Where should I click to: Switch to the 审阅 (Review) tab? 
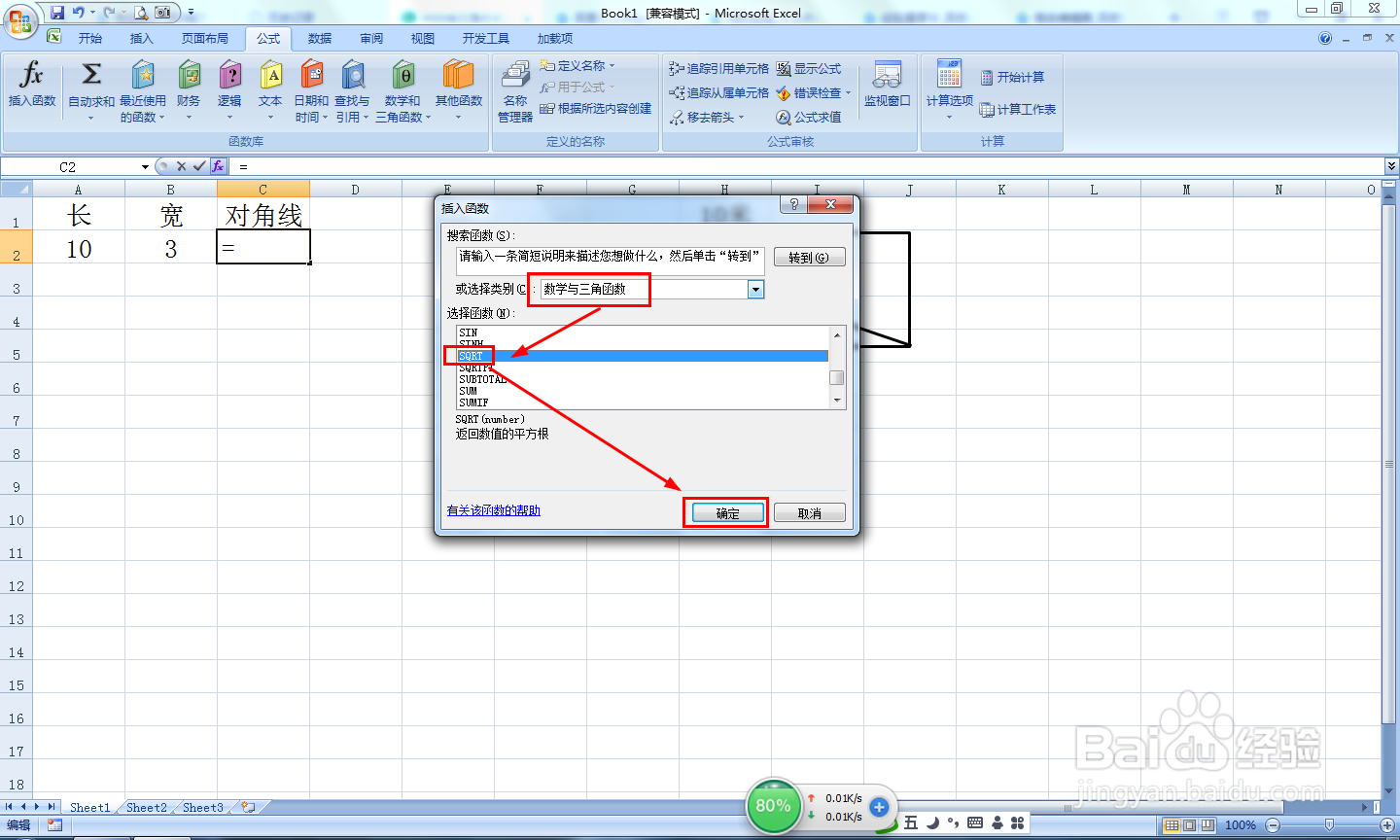pos(371,38)
